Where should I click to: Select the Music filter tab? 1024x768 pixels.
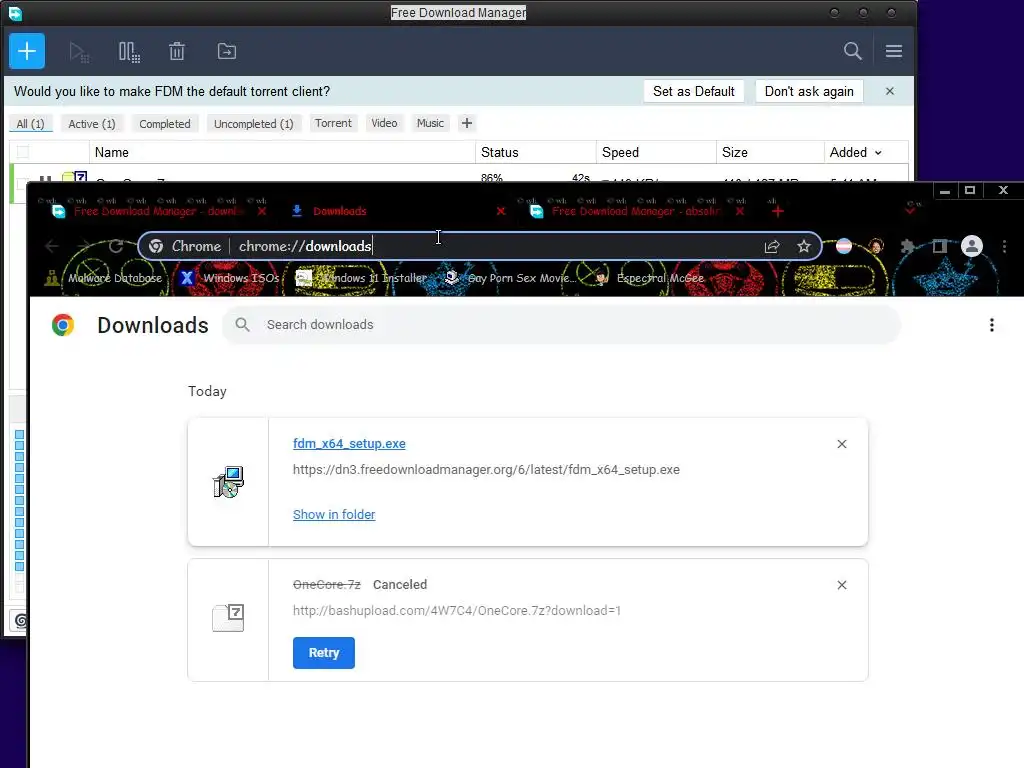click(x=430, y=123)
